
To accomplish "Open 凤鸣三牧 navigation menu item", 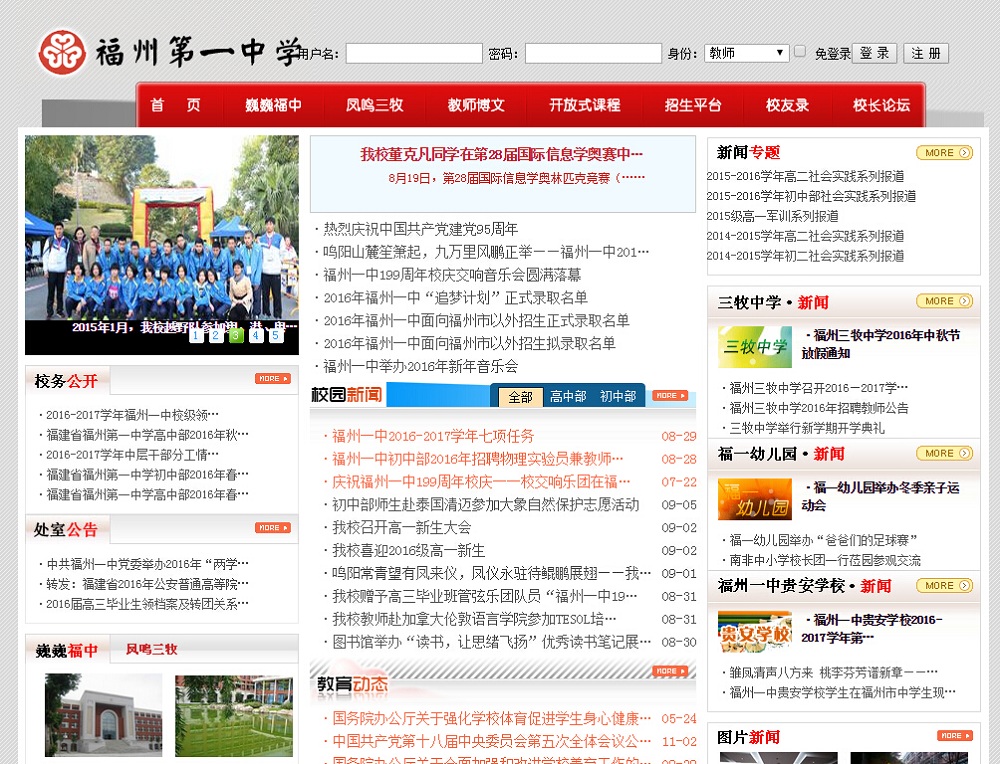I will tap(374, 105).
